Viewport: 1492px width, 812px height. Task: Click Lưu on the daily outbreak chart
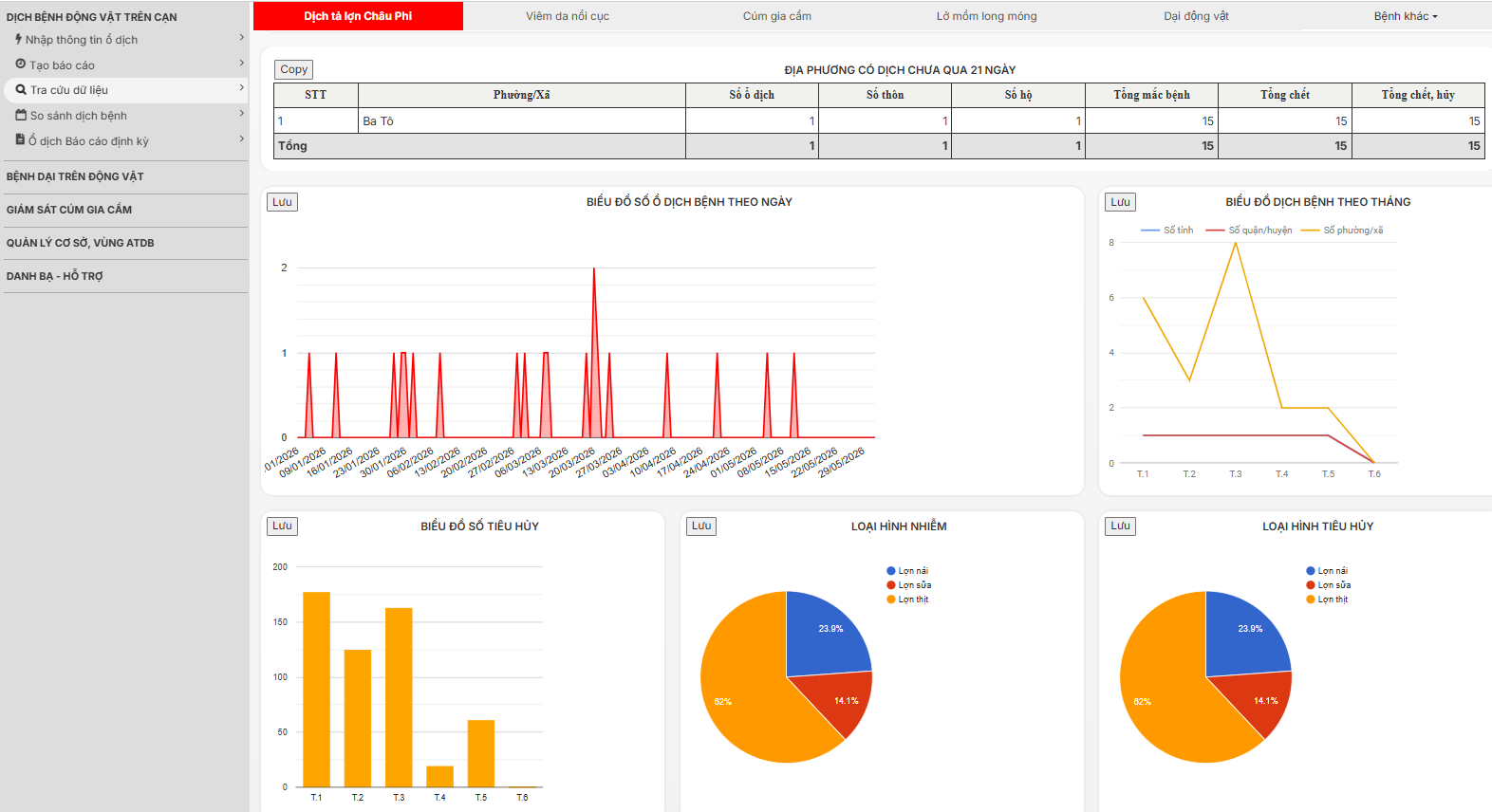[x=282, y=202]
